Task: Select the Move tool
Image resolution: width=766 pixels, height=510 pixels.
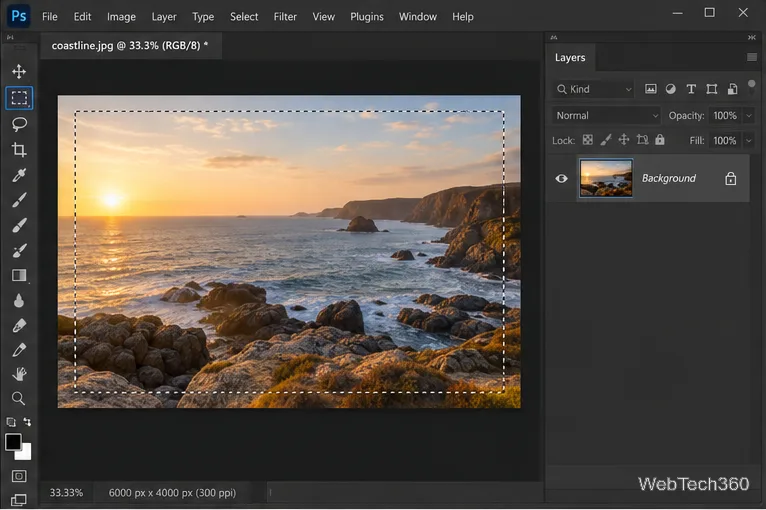Action: [x=19, y=71]
